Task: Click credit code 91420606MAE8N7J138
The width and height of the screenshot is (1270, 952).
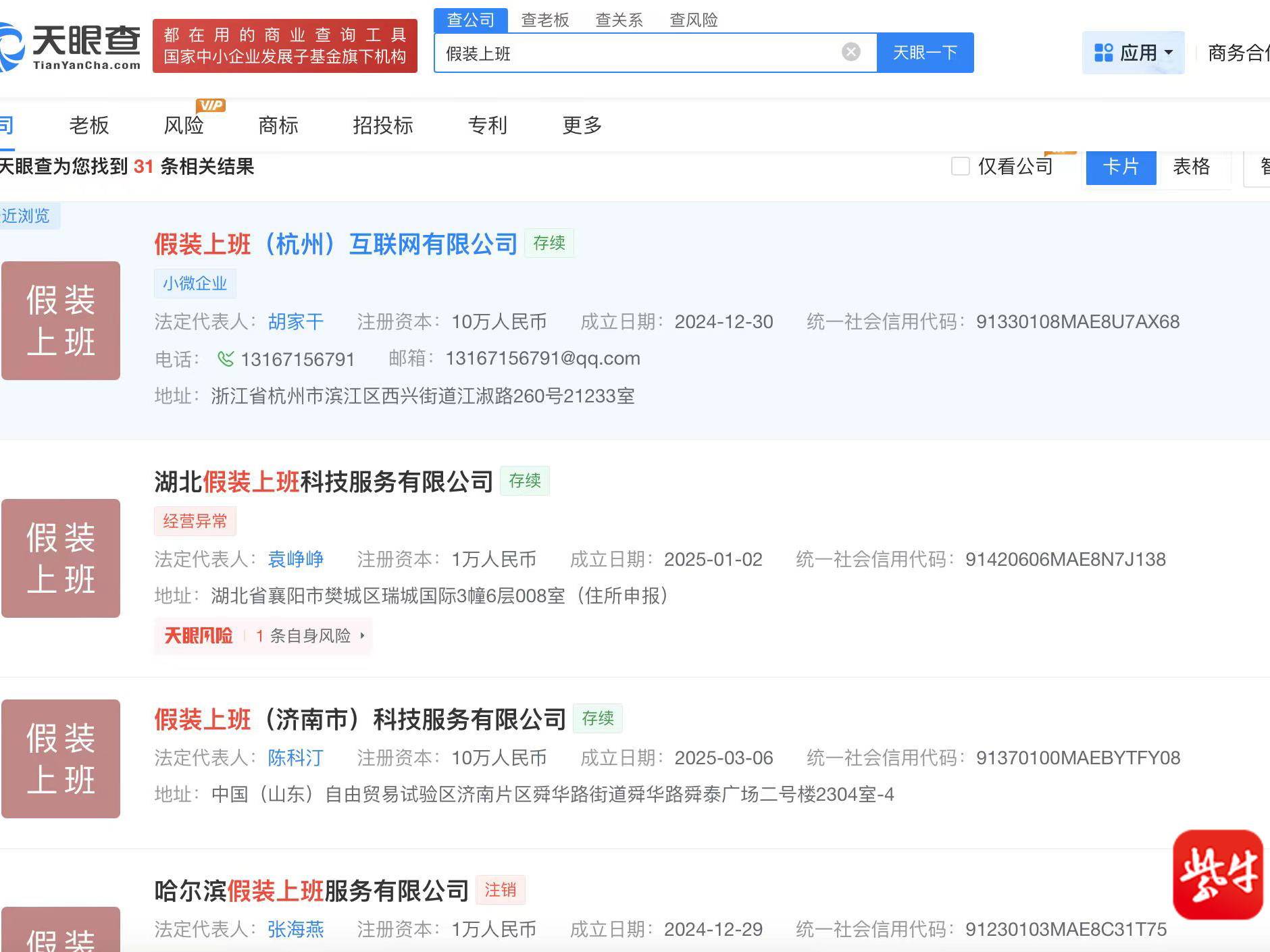Action: 1065,559
